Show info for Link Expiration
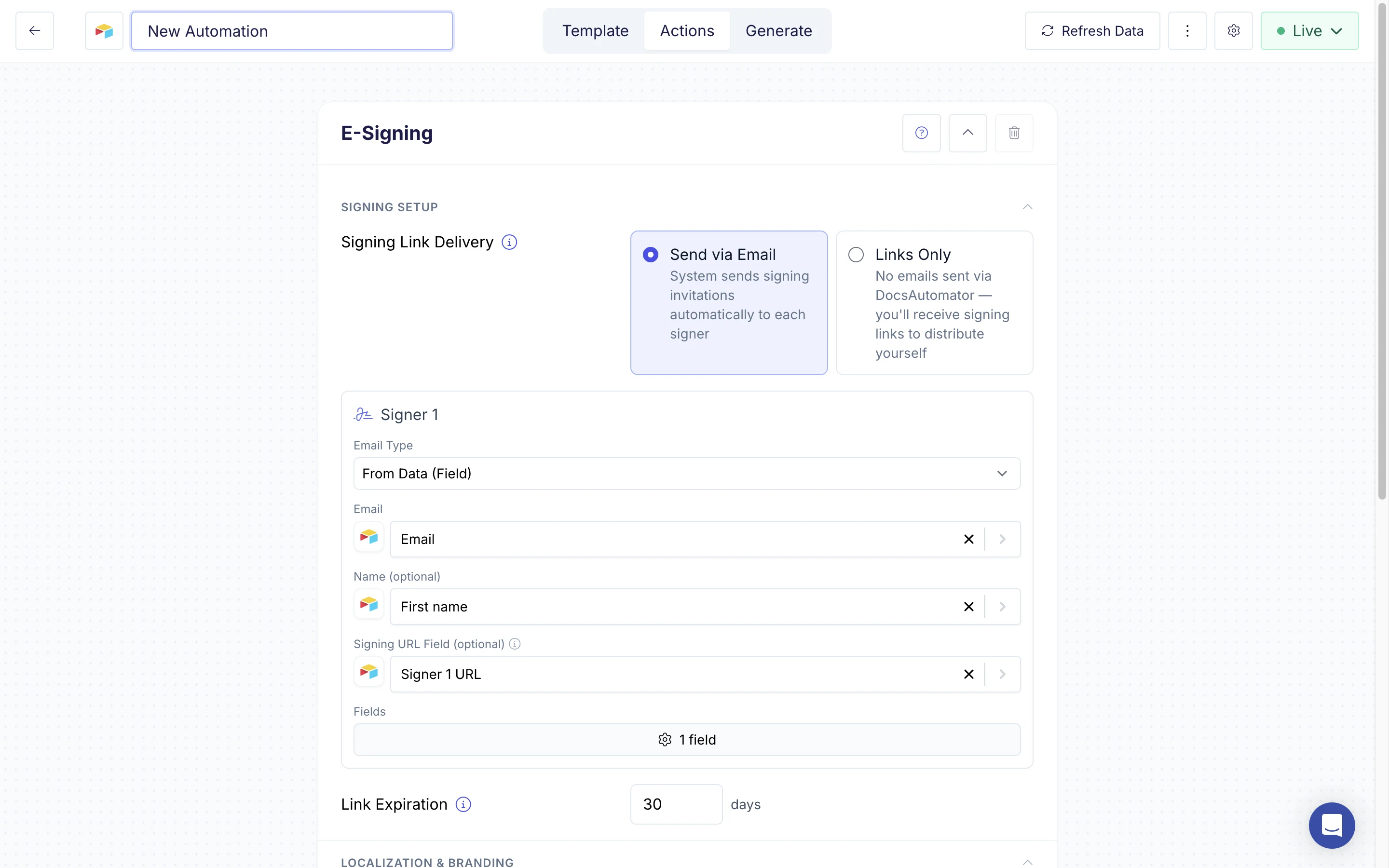 coord(463,804)
